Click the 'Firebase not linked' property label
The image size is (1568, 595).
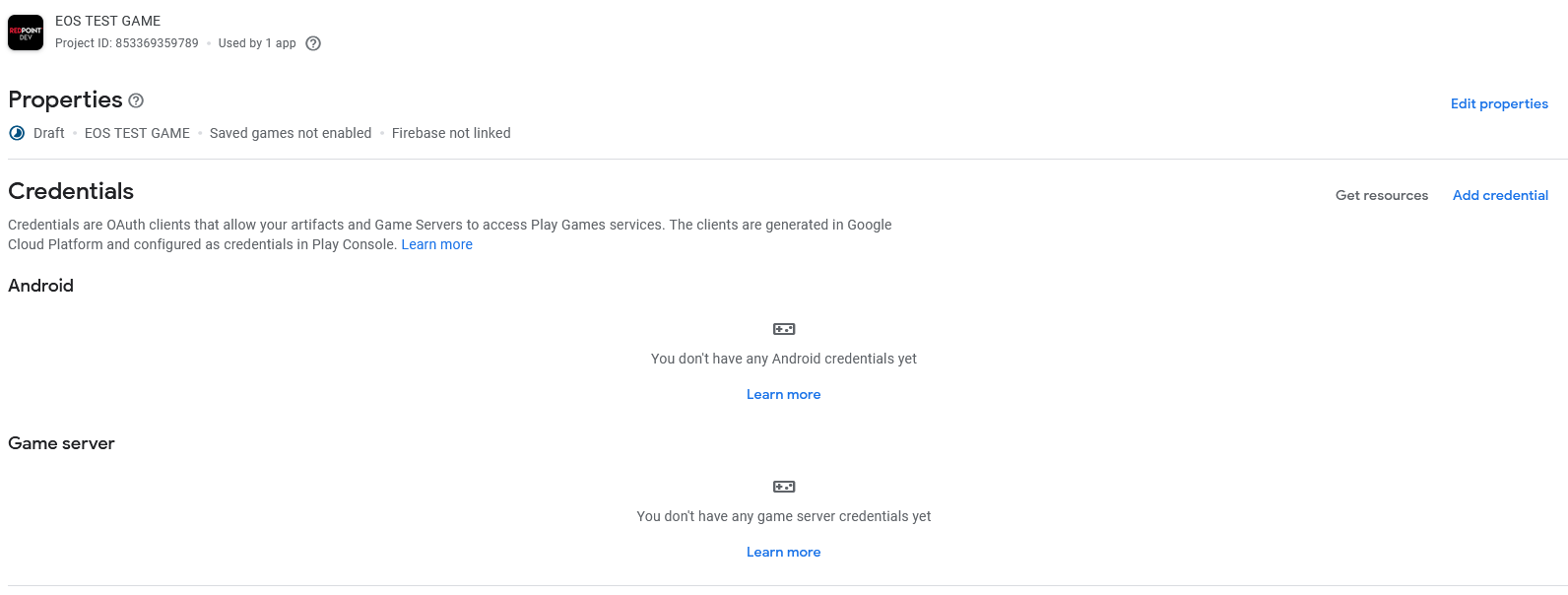point(450,132)
